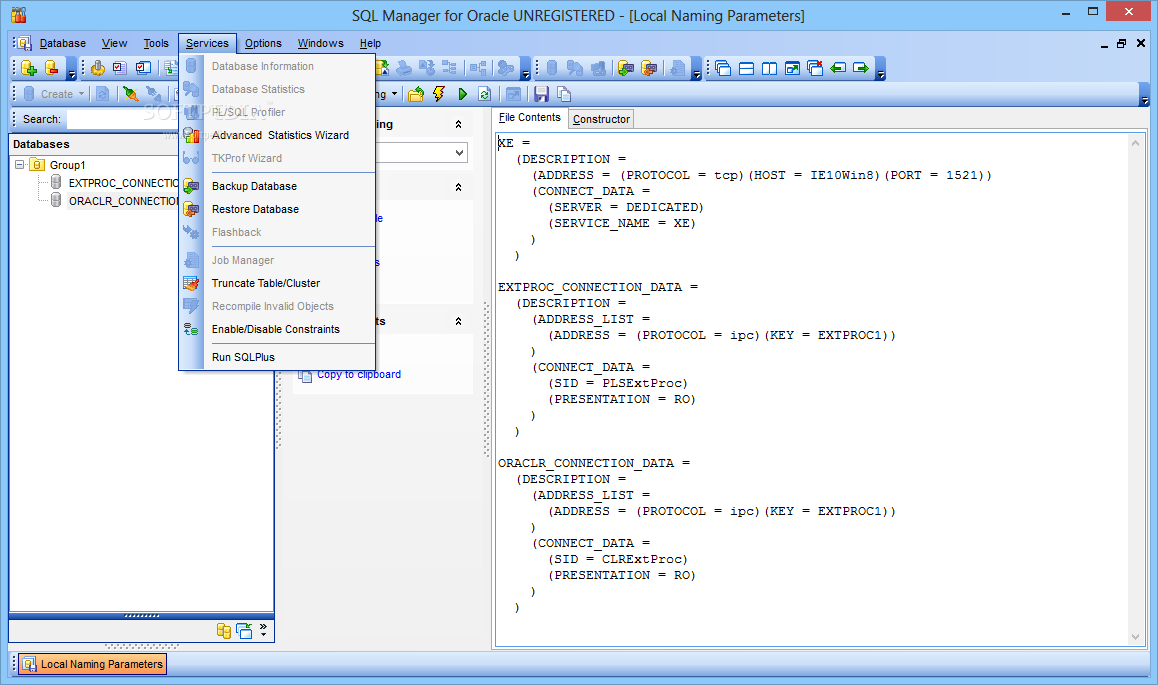Switch to the Constructor tab
The height and width of the screenshot is (685, 1158).
coord(601,119)
